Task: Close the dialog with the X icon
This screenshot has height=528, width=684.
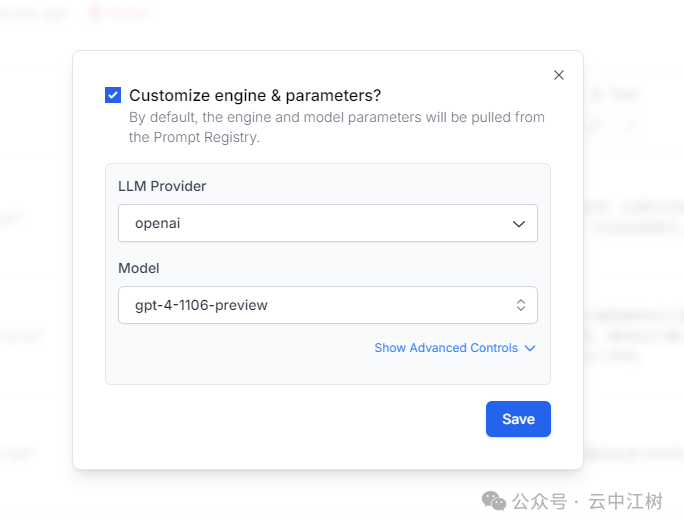Action: click(x=559, y=75)
